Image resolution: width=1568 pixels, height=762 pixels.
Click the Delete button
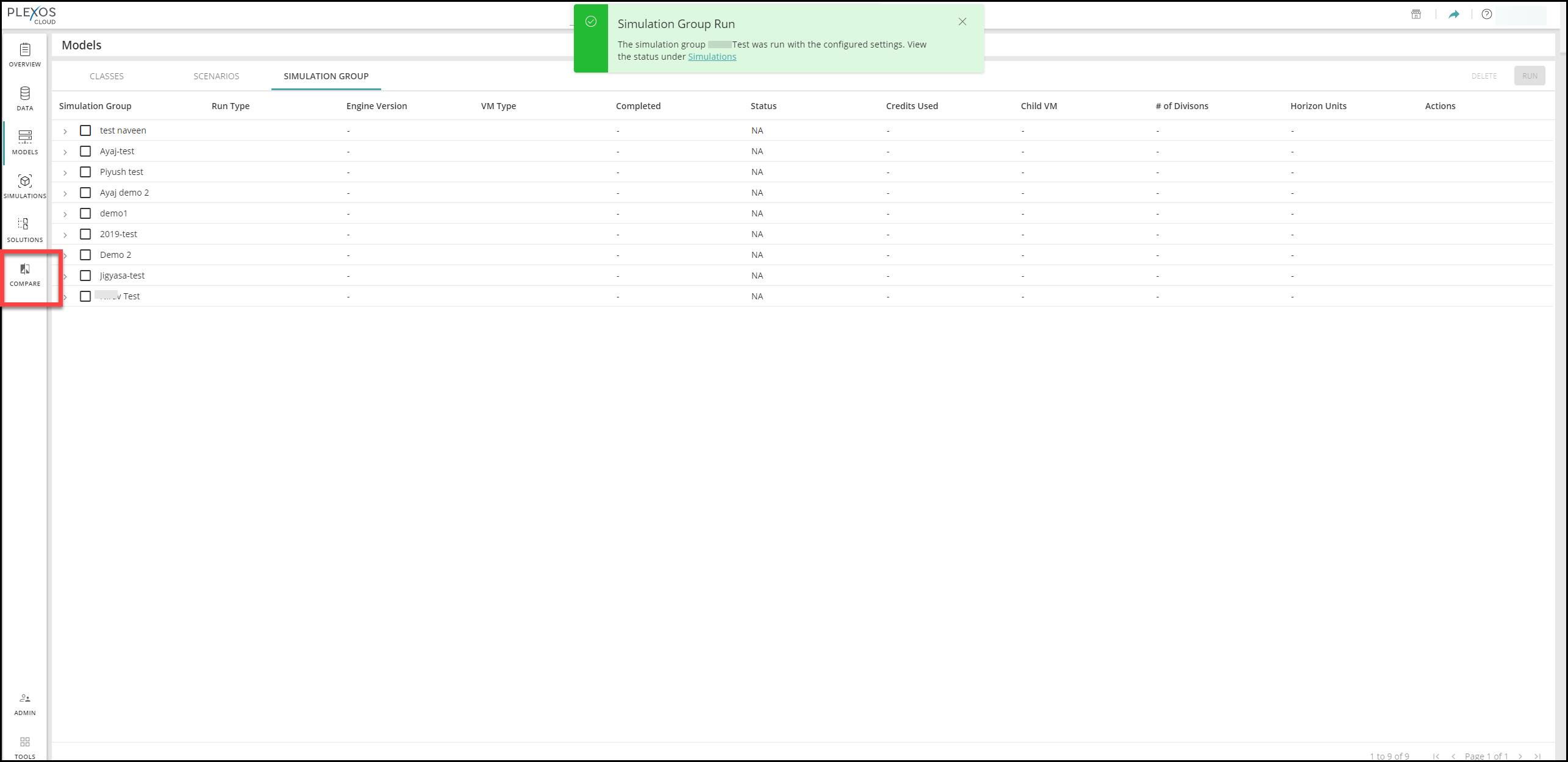[x=1484, y=76]
